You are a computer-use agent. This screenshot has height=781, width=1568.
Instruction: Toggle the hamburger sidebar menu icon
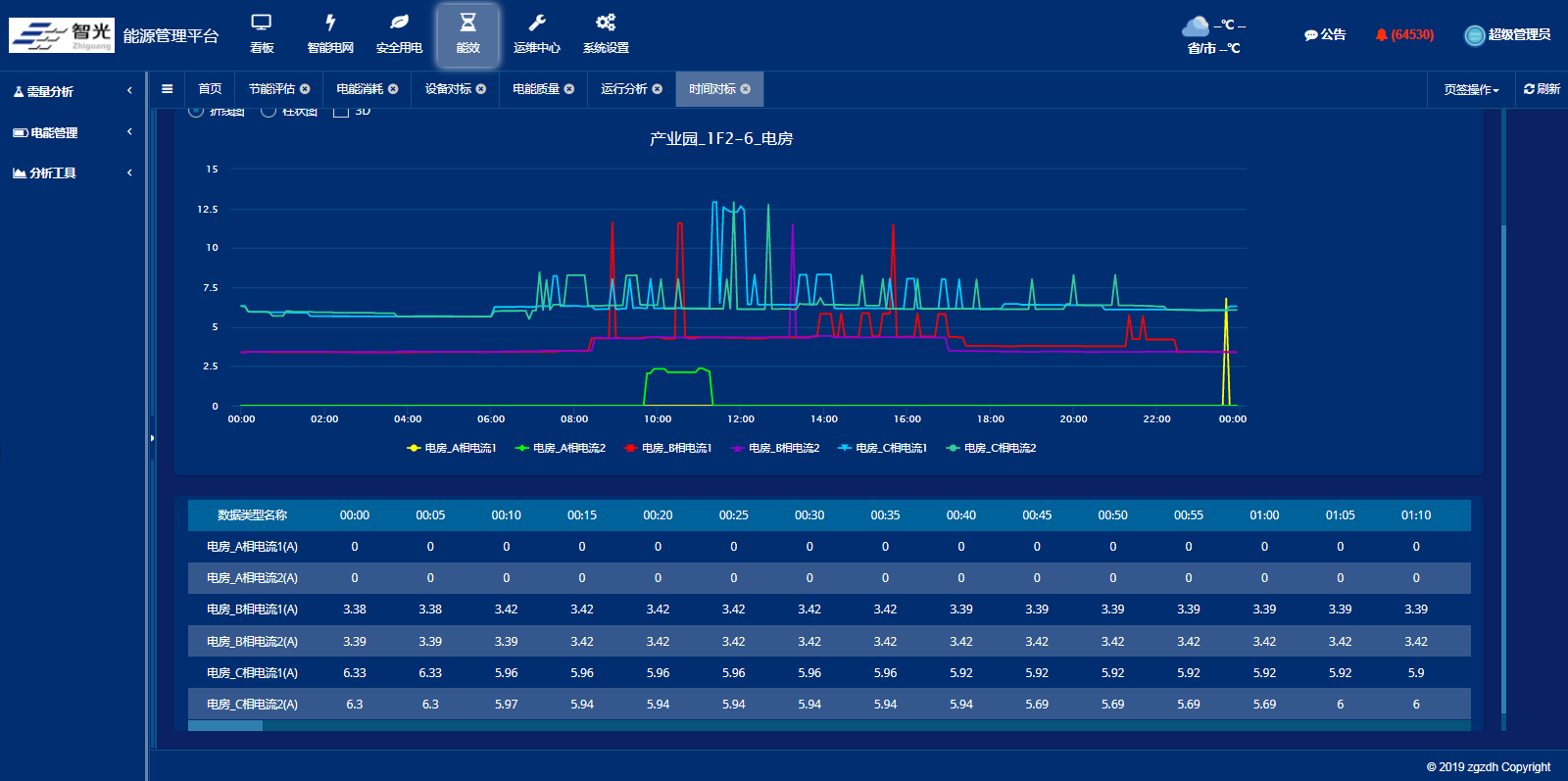click(x=168, y=89)
